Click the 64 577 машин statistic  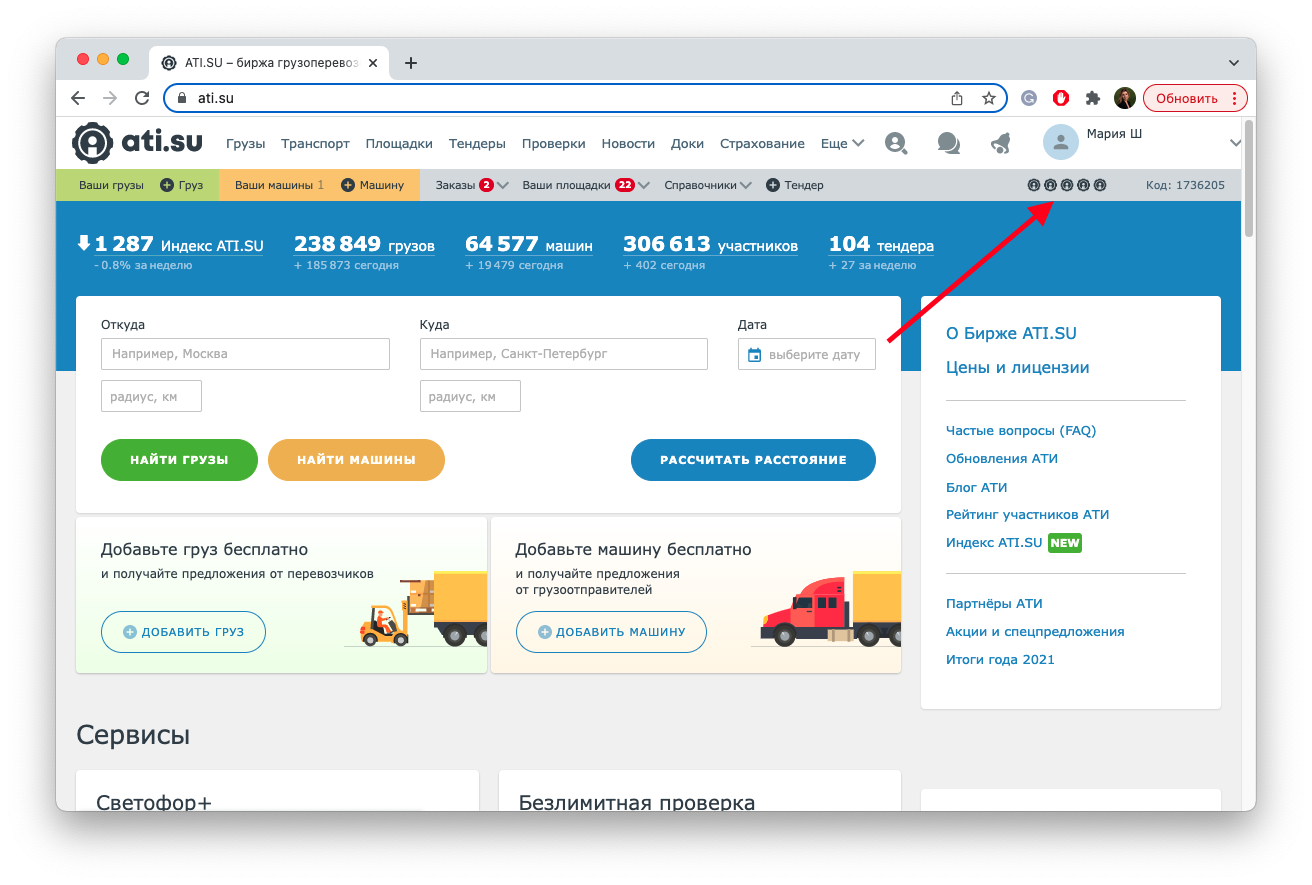coord(528,244)
